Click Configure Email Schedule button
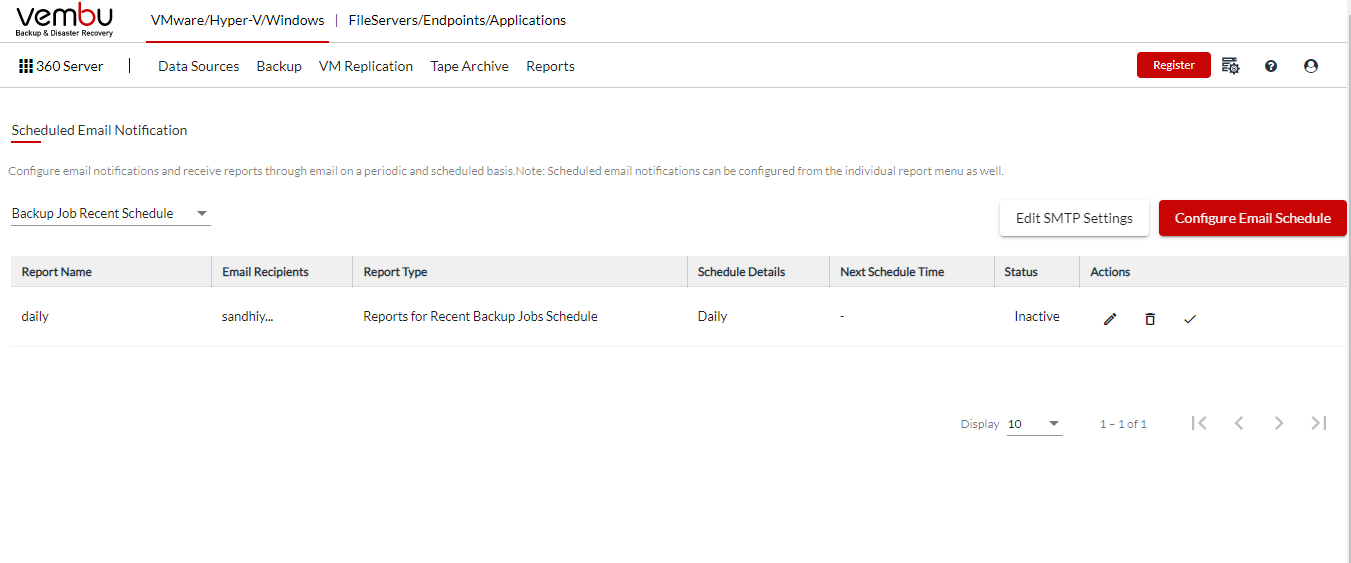1351x563 pixels. (x=1253, y=218)
